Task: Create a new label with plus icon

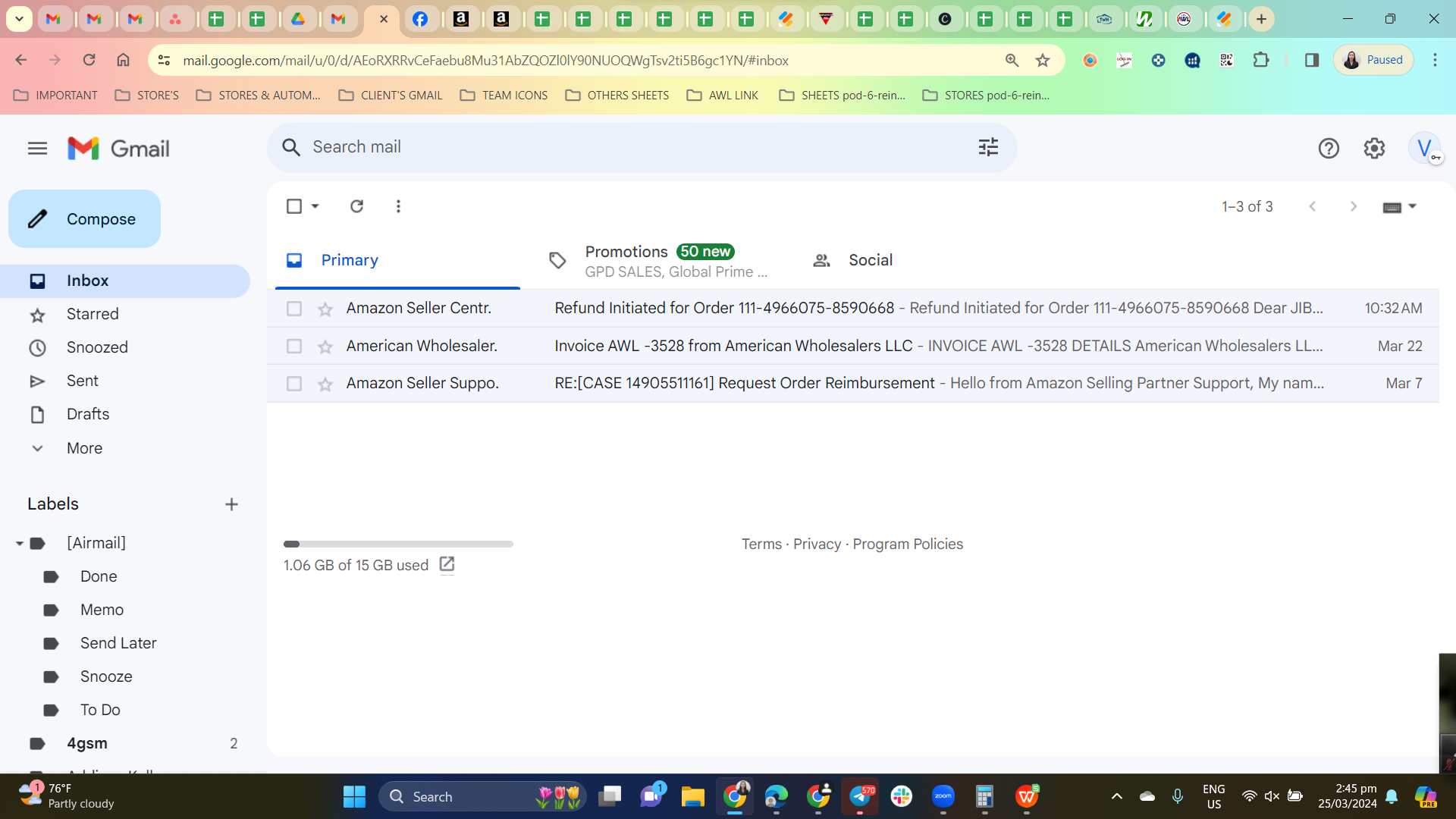Action: click(231, 504)
